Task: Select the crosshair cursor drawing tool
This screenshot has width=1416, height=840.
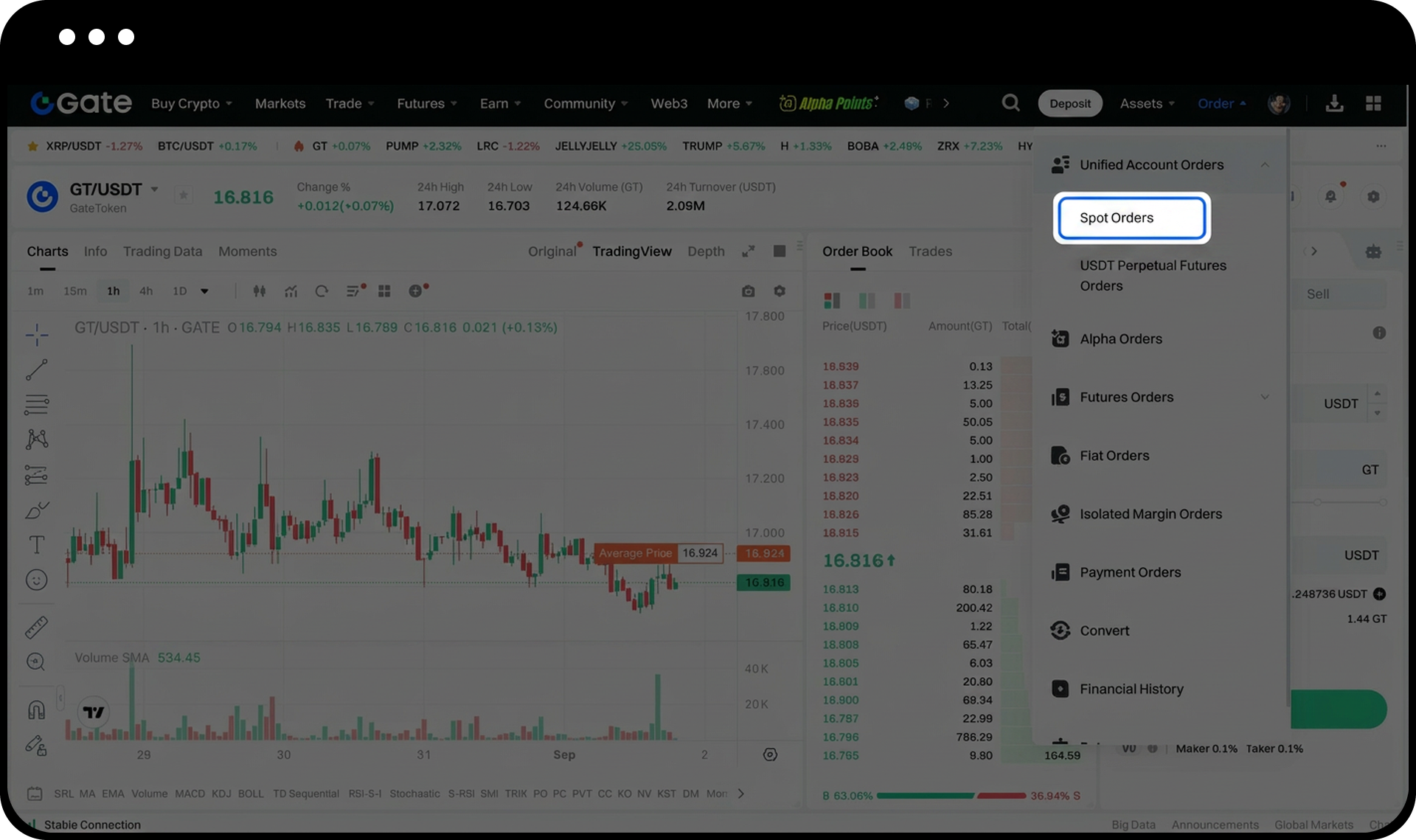Action: [36, 335]
